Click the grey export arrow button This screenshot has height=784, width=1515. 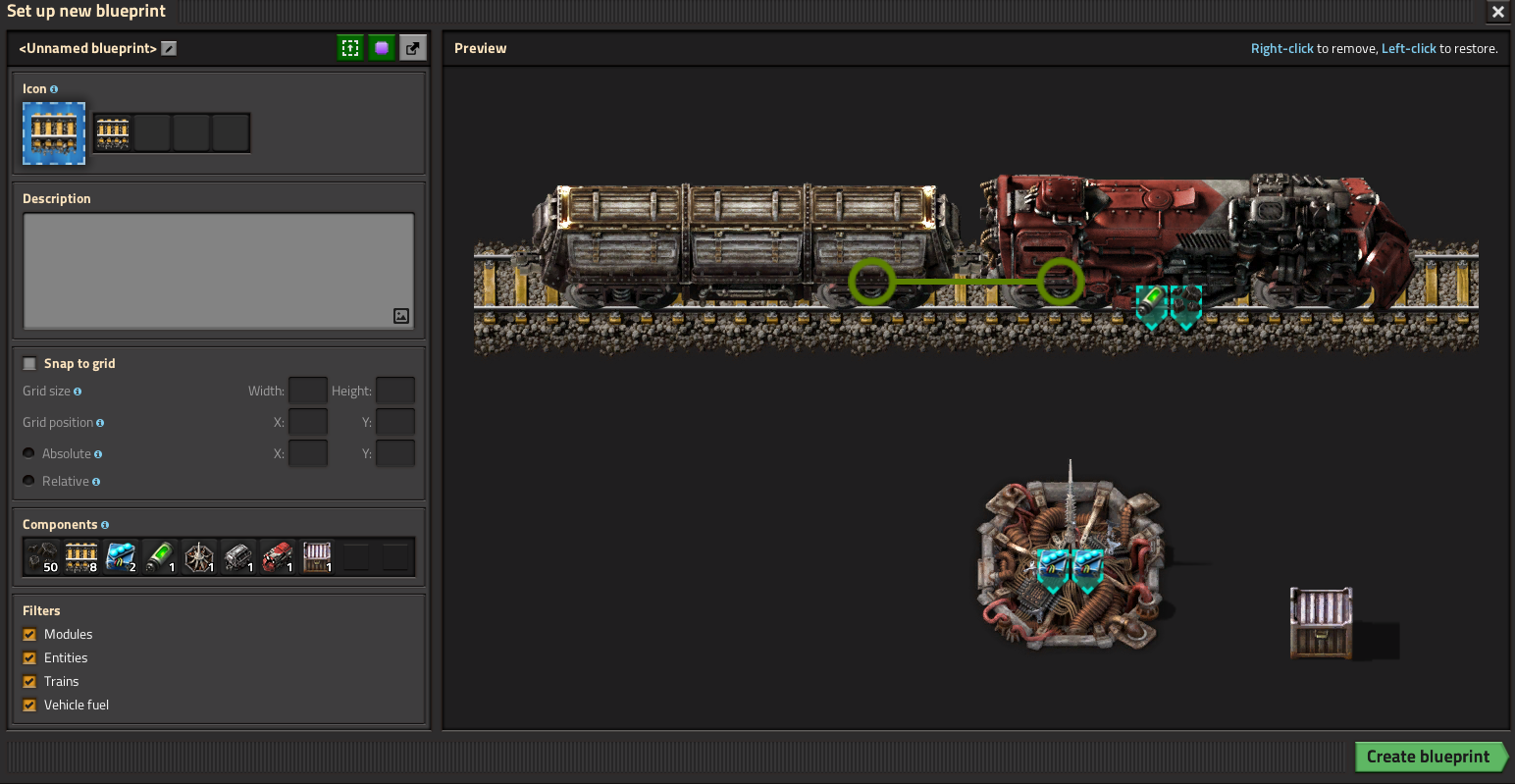[x=413, y=48]
